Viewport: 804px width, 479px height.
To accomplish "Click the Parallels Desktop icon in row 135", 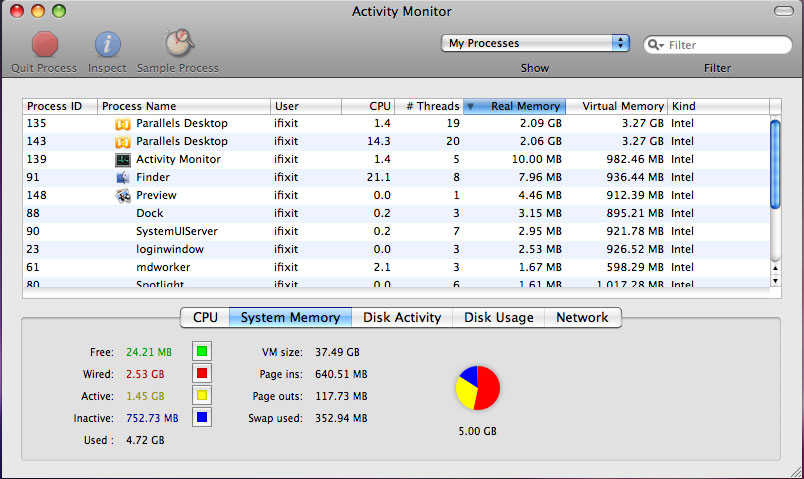I will pos(123,124).
